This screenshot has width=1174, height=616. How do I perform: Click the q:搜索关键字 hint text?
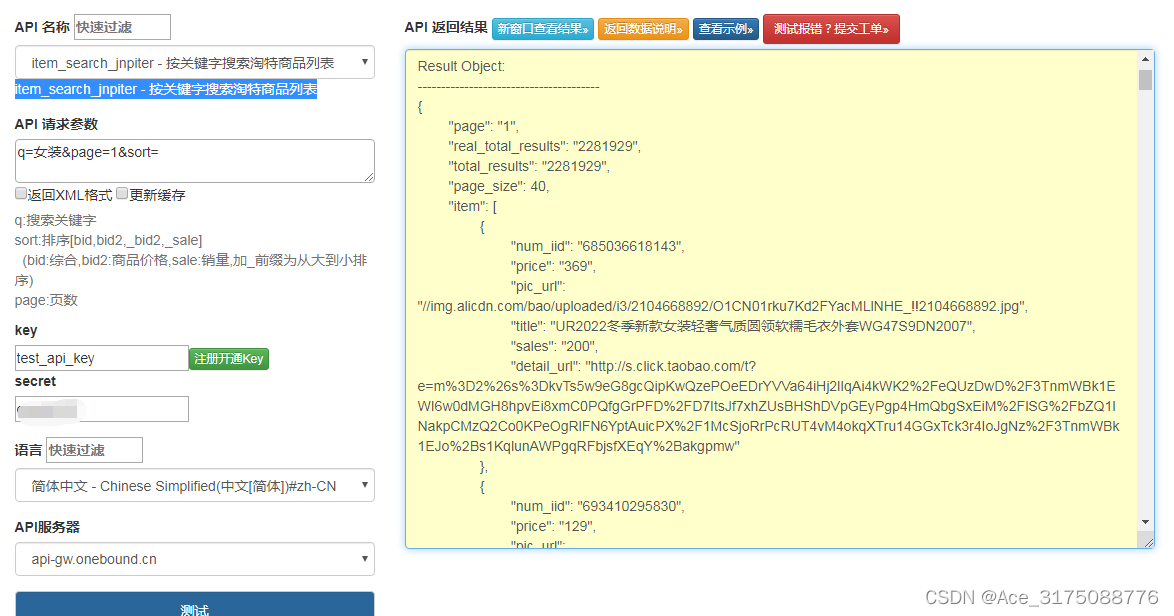coord(55,220)
